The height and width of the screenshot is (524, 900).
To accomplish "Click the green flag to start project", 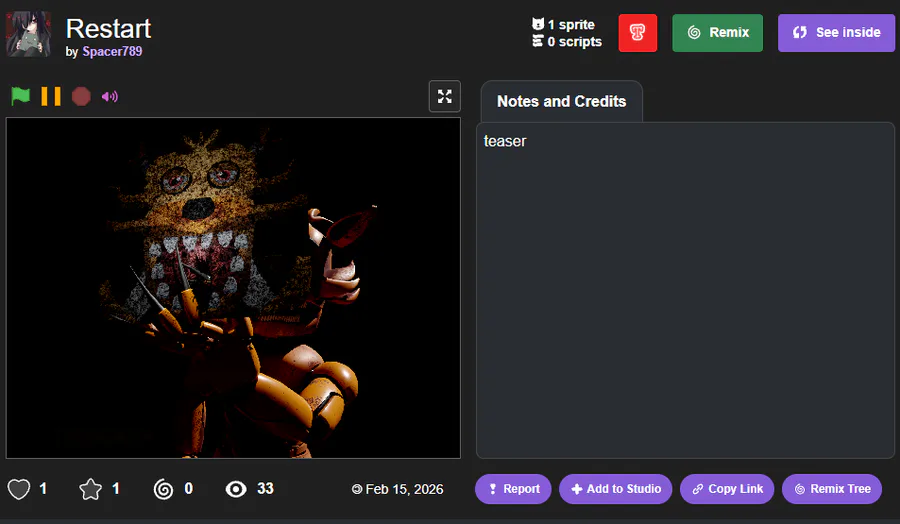I will [x=21, y=96].
